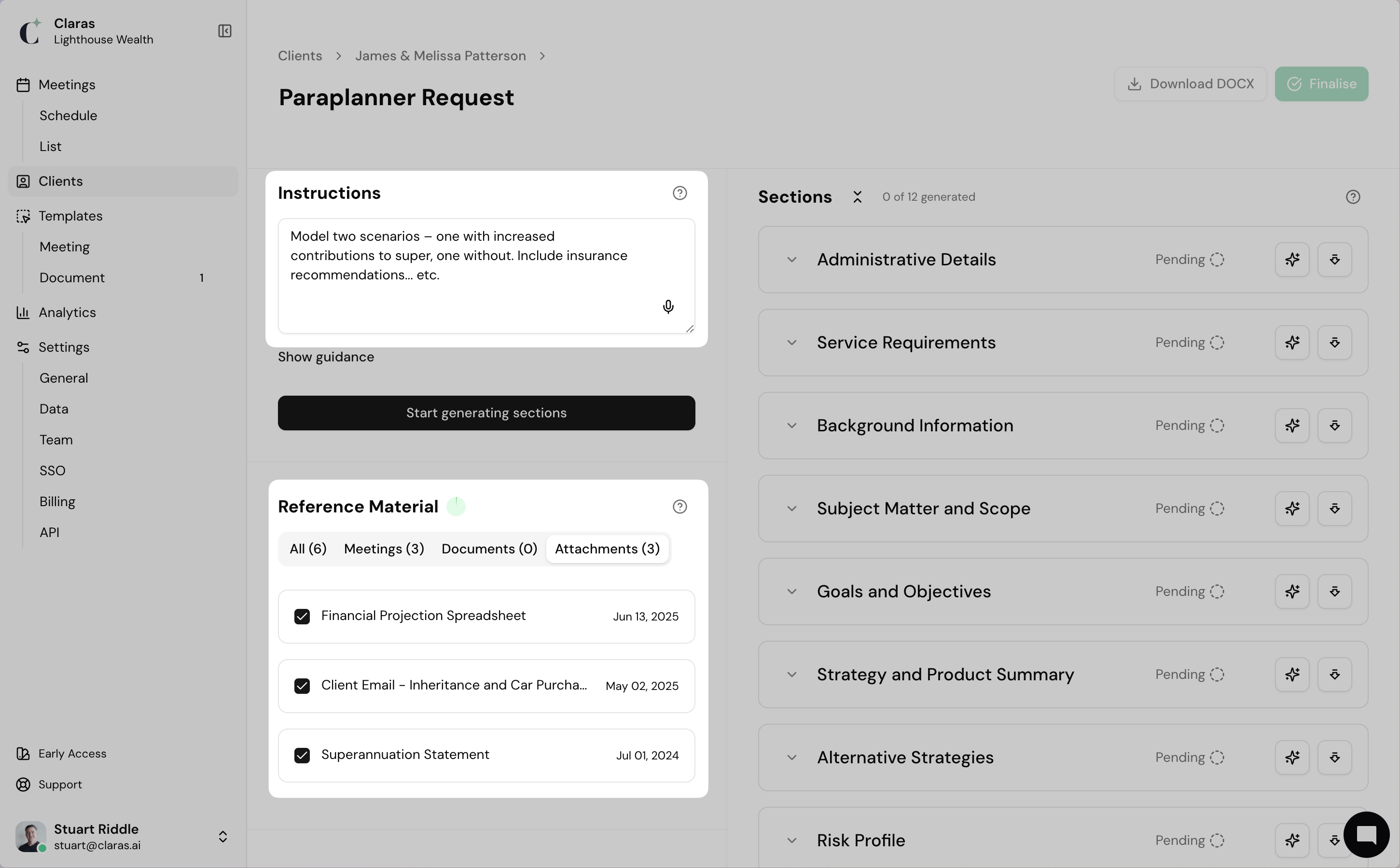1400x868 pixels.
Task: Open Sections help icon
Action: coord(1352,197)
